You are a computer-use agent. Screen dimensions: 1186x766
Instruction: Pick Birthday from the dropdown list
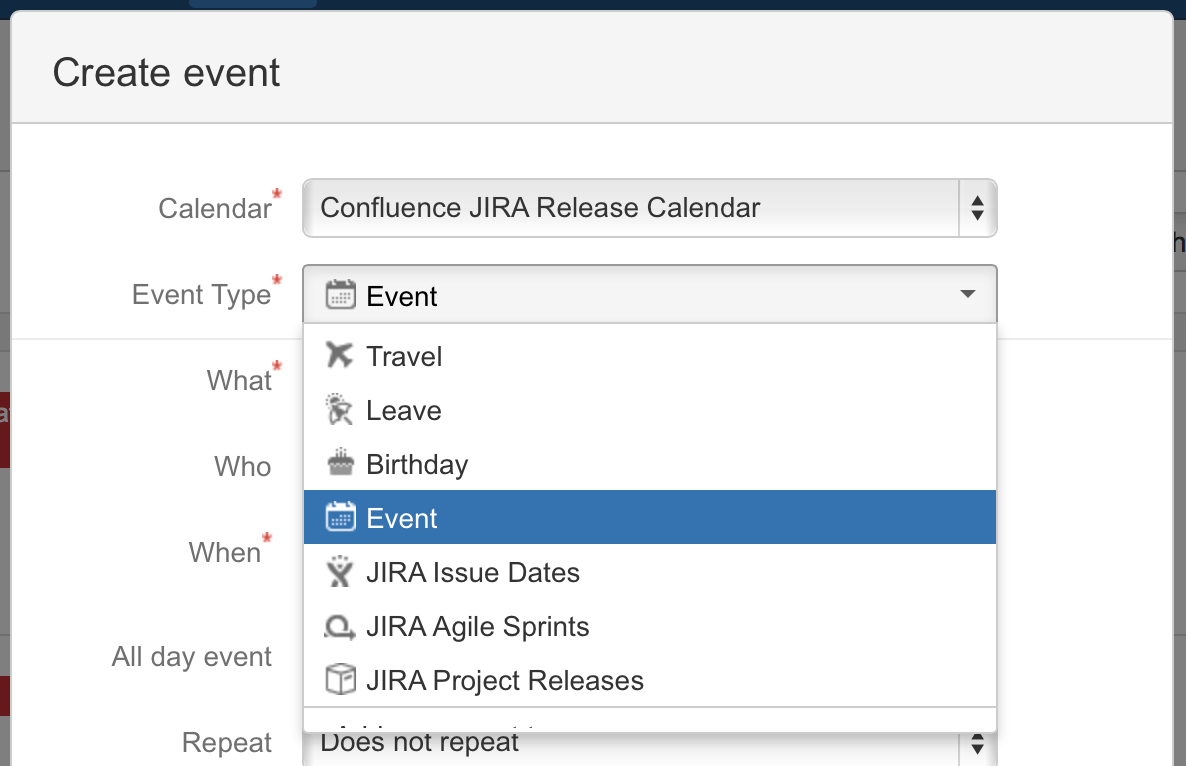[x=650, y=464]
